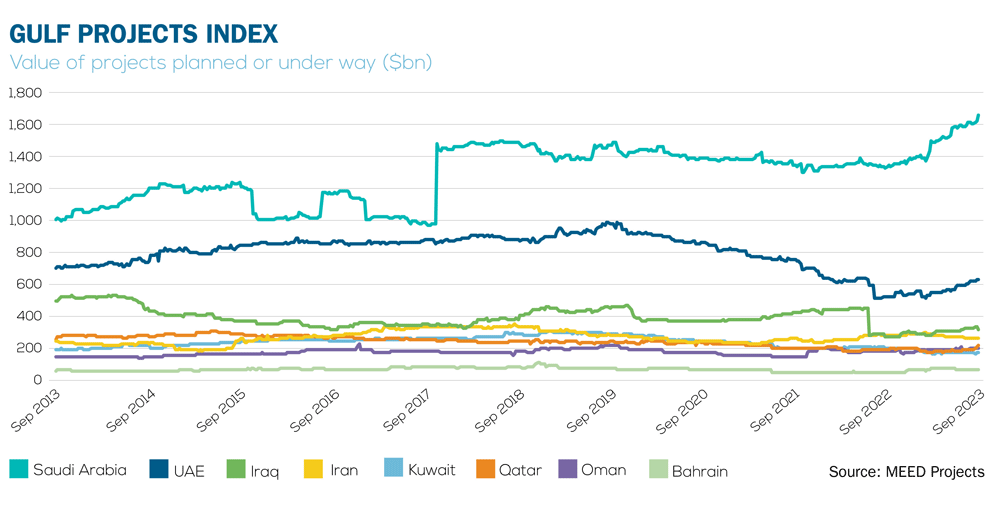Click the 'GULF PROJECTS INDEX' chart title
The width and height of the screenshot is (1000, 523).
coord(143,34)
